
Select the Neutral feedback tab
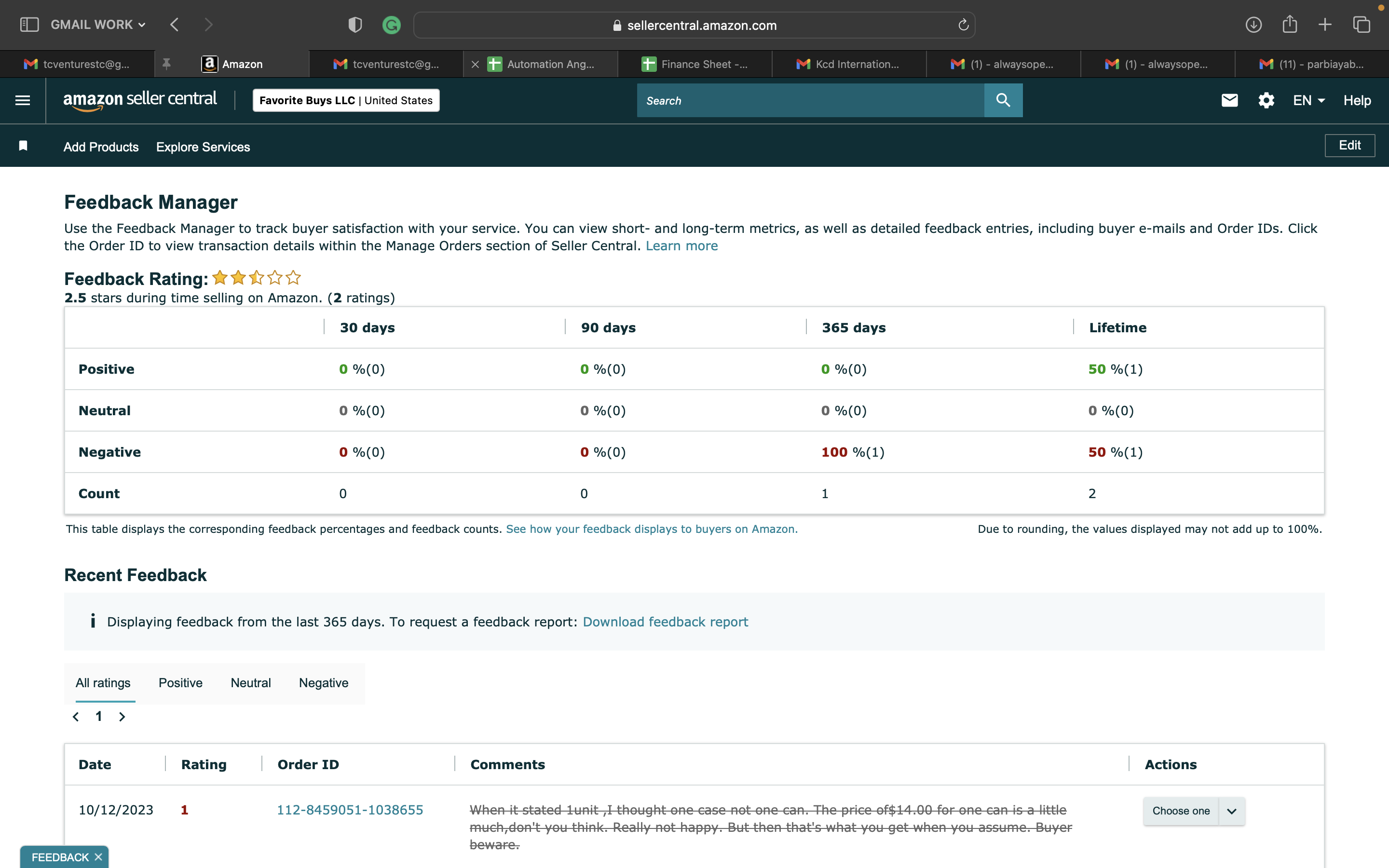(251, 682)
